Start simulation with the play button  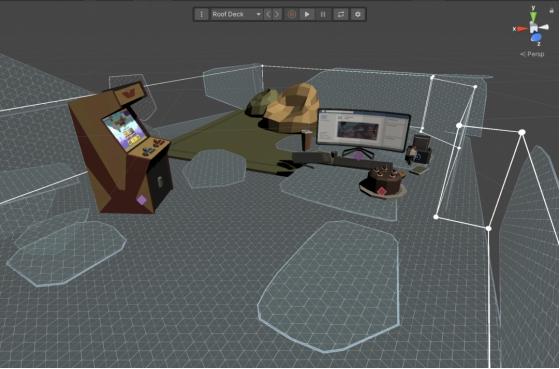point(307,14)
